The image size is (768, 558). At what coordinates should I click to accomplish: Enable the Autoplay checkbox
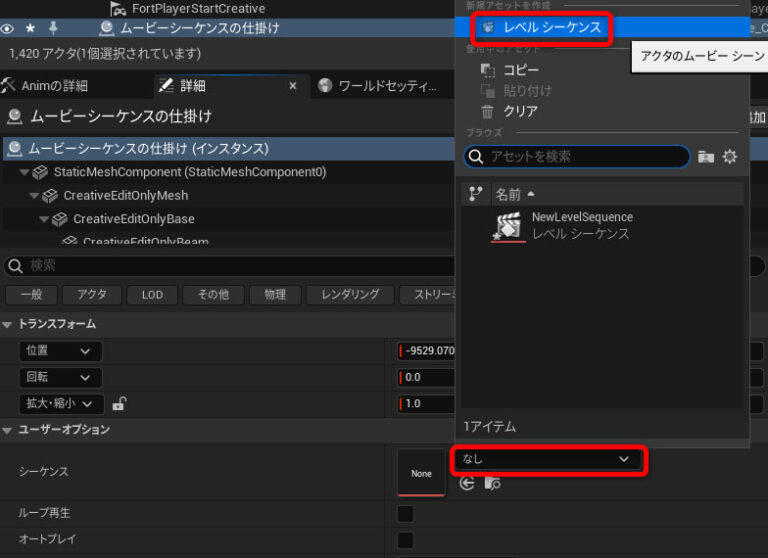[405, 540]
